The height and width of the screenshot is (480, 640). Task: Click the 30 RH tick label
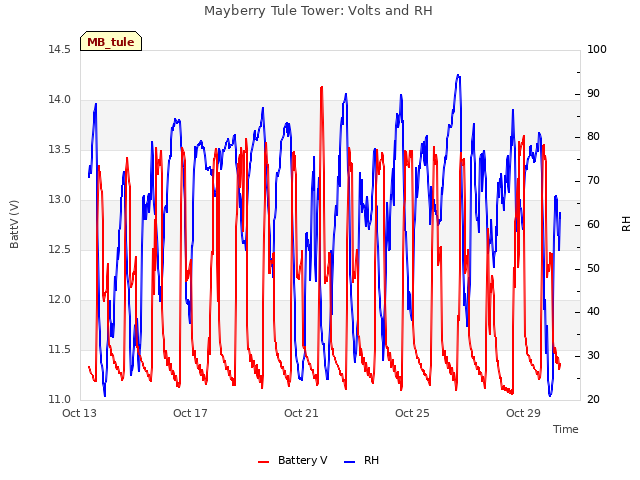coord(593,356)
